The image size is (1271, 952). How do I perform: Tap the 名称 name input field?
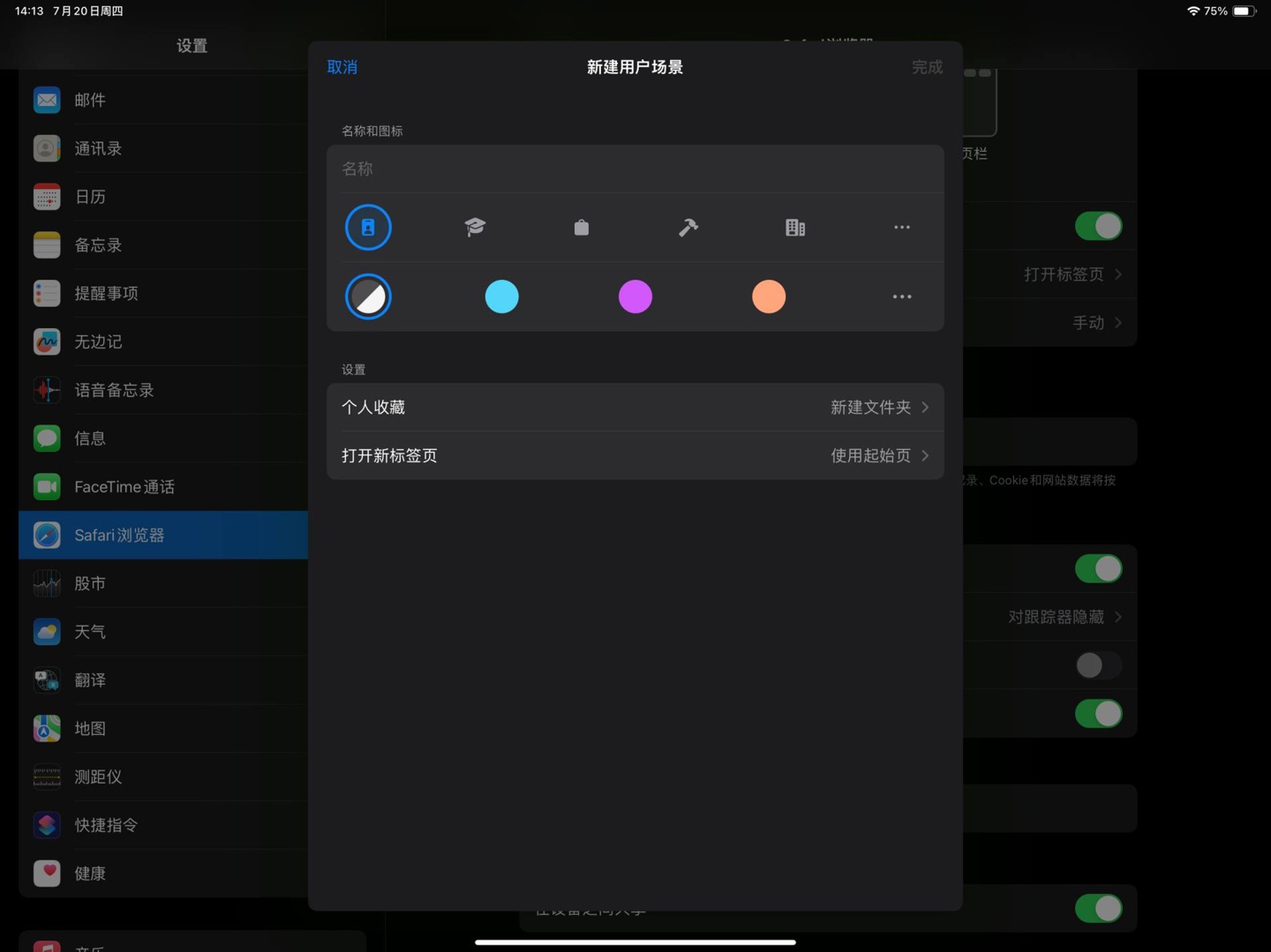pyautogui.click(x=635, y=169)
